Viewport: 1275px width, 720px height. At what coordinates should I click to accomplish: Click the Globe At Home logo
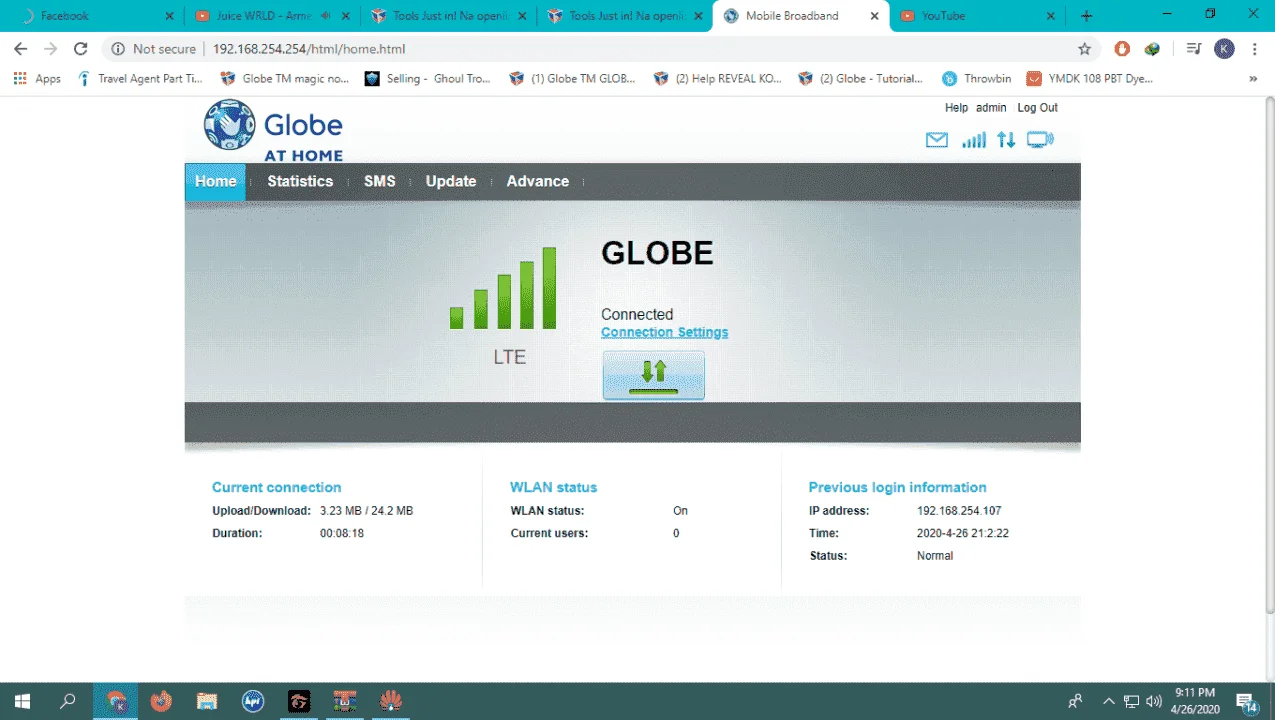pos(274,131)
